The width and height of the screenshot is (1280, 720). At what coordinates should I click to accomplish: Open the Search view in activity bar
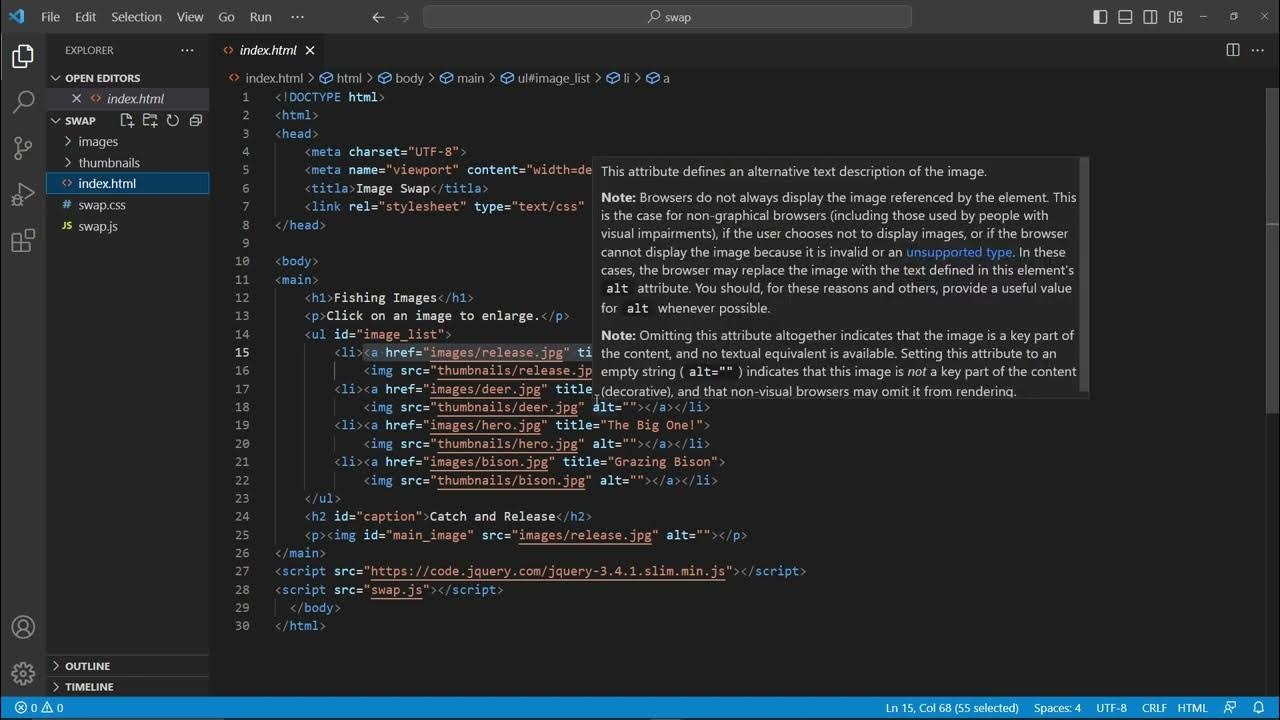(x=23, y=102)
